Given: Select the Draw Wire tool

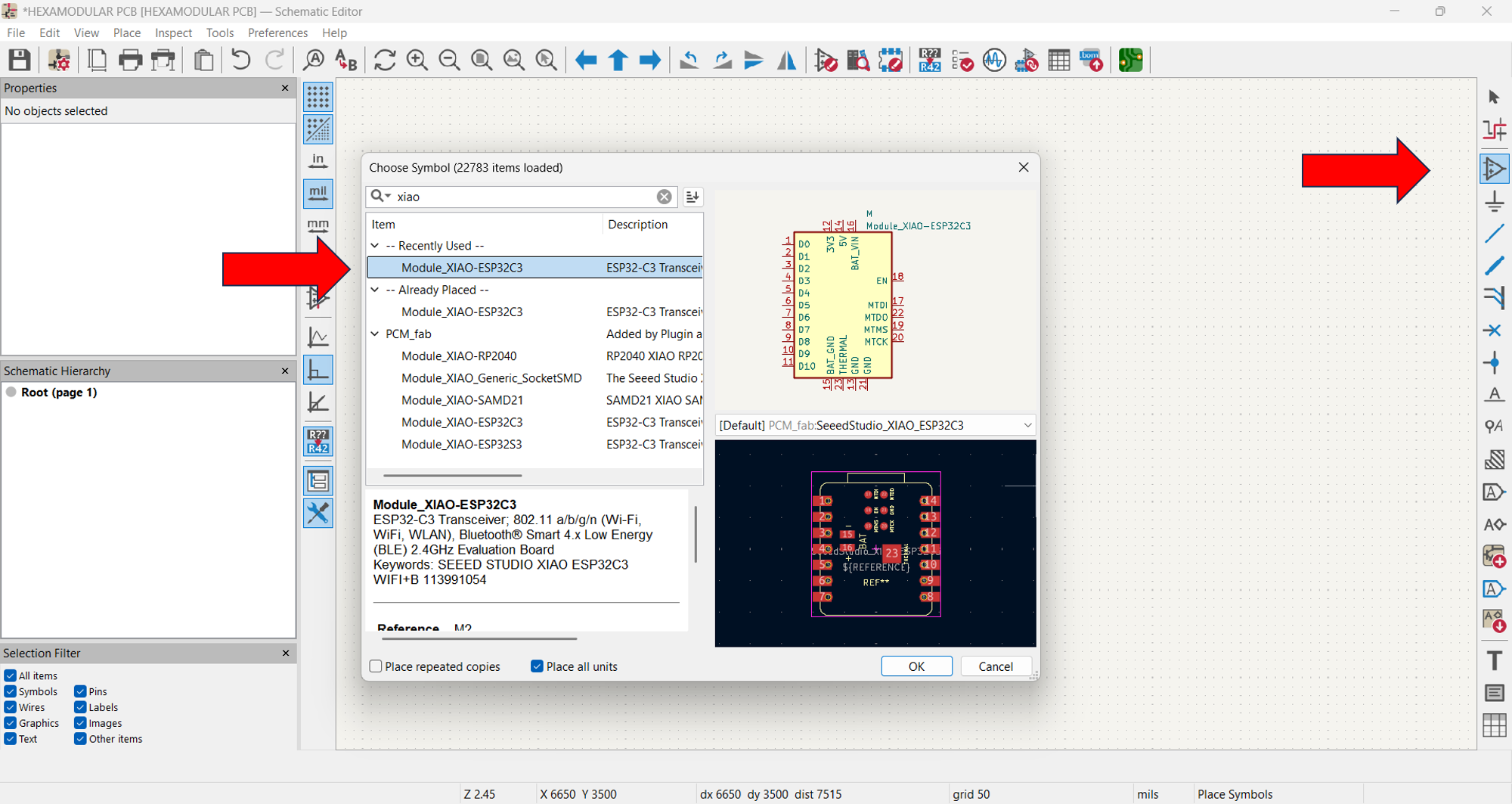Looking at the screenshot, I should pyautogui.click(x=1494, y=234).
